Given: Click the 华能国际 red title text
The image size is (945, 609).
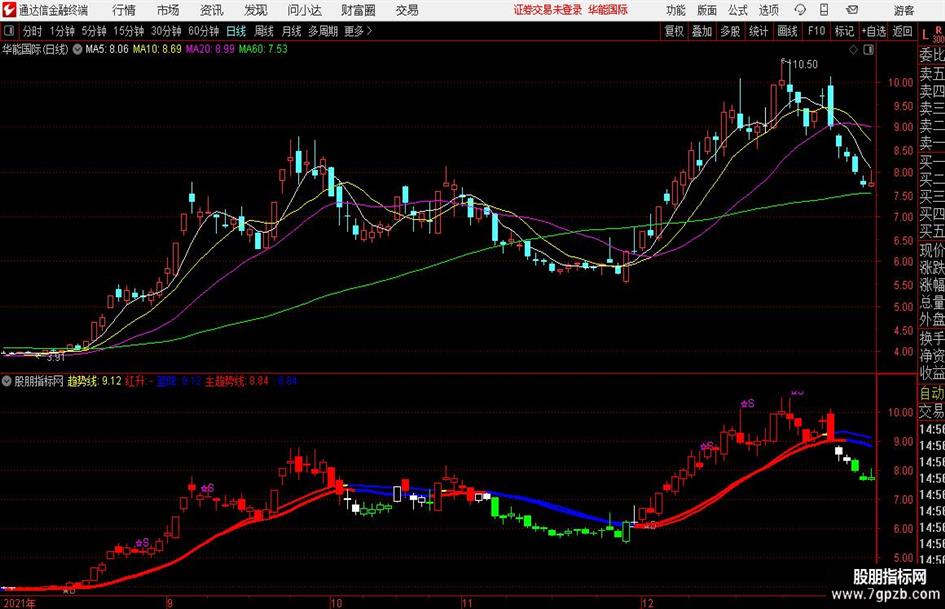Looking at the screenshot, I should 608,10.
